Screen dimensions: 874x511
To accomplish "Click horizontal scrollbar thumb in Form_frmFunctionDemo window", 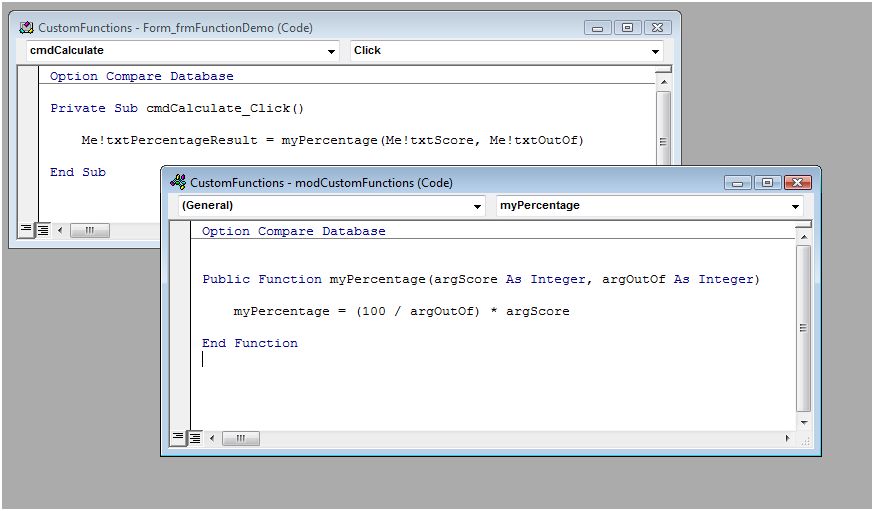I will click(x=90, y=230).
